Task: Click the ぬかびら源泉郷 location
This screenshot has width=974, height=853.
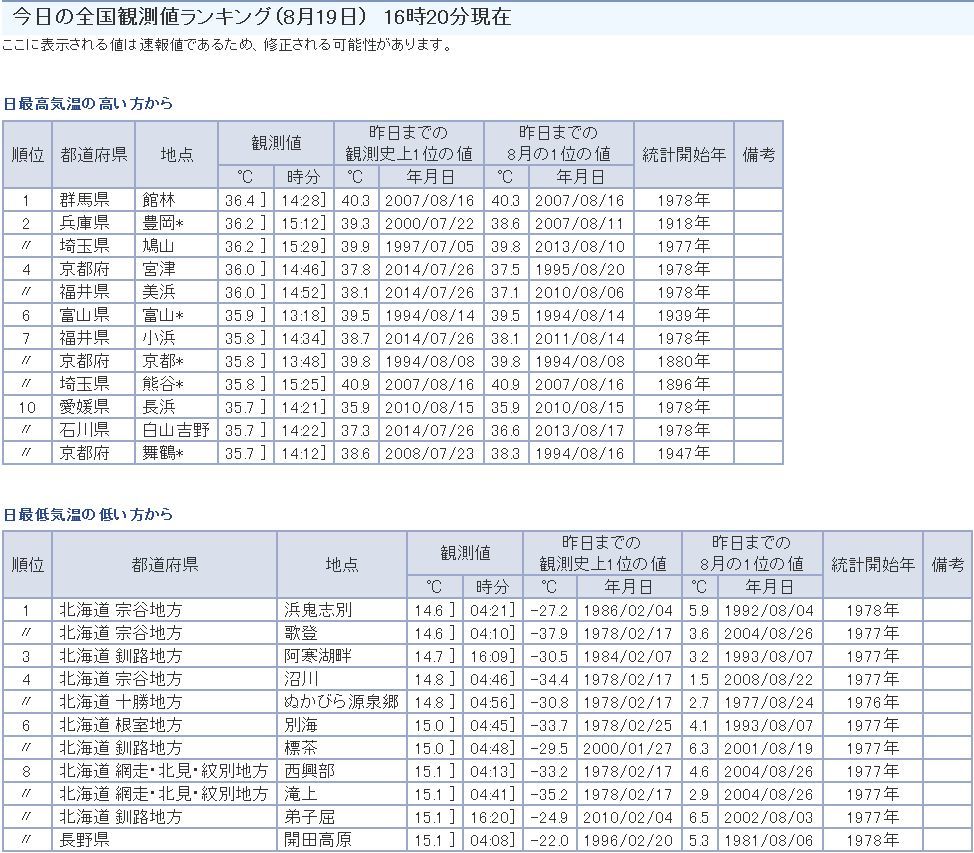Action: pyautogui.click(x=341, y=702)
